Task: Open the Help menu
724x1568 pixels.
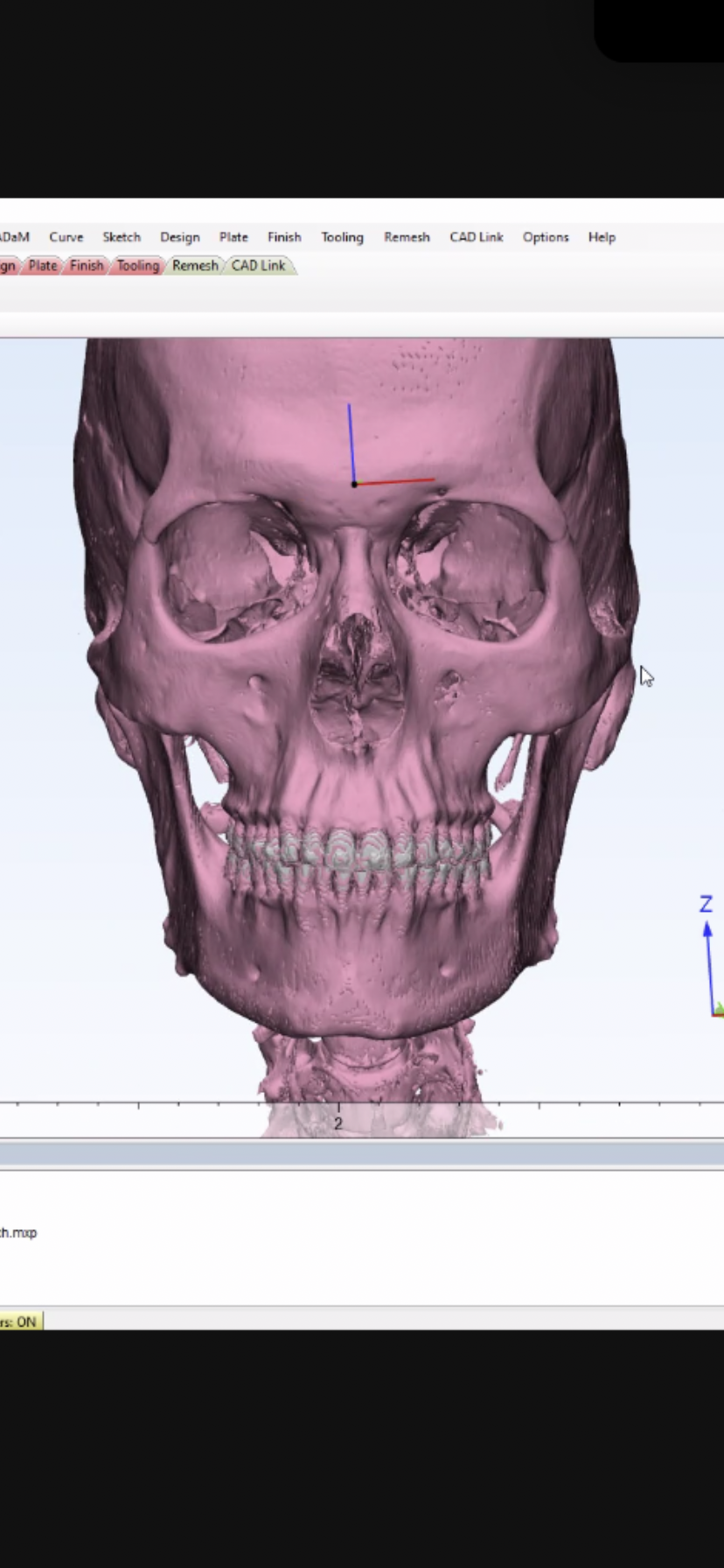Action: [602, 237]
